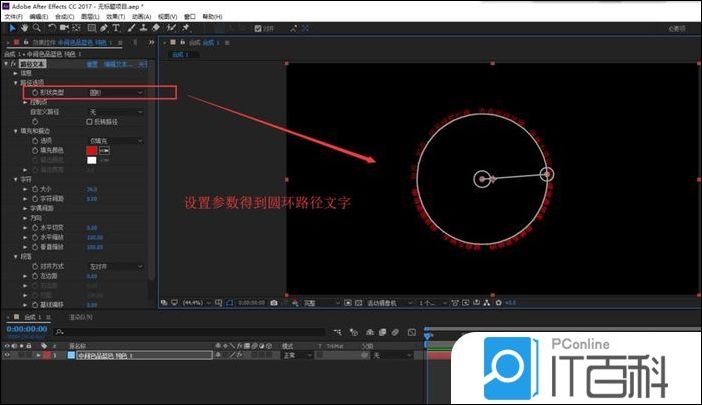Click the timeline layer search field
Image resolution: width=702 pixels, height=405 pixels.
tap(190, 332)
